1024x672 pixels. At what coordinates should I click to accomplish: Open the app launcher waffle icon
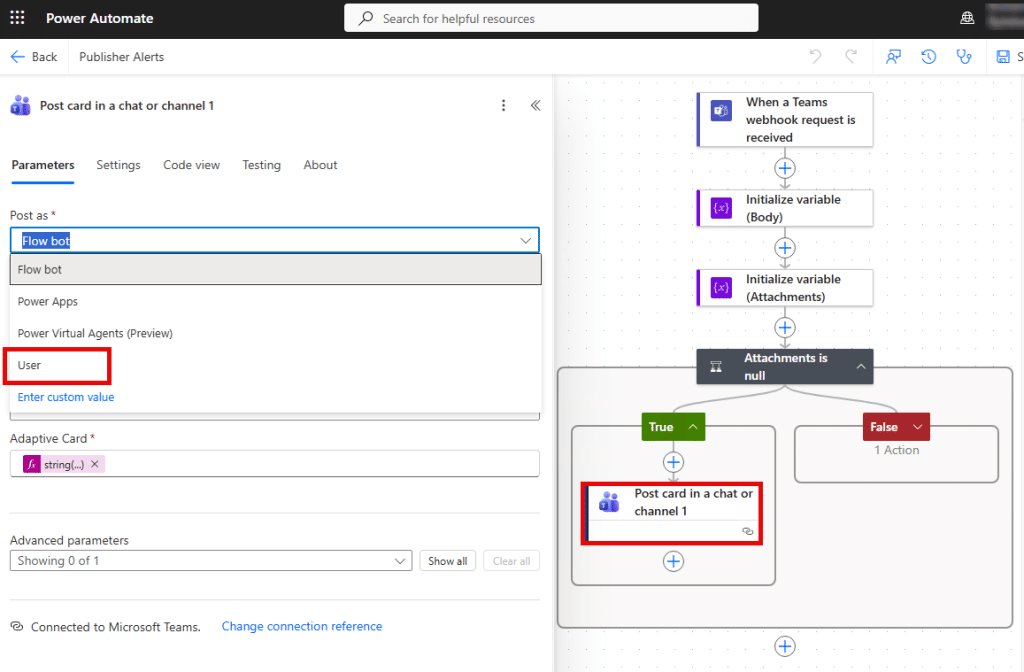click(x=18, y=19)
